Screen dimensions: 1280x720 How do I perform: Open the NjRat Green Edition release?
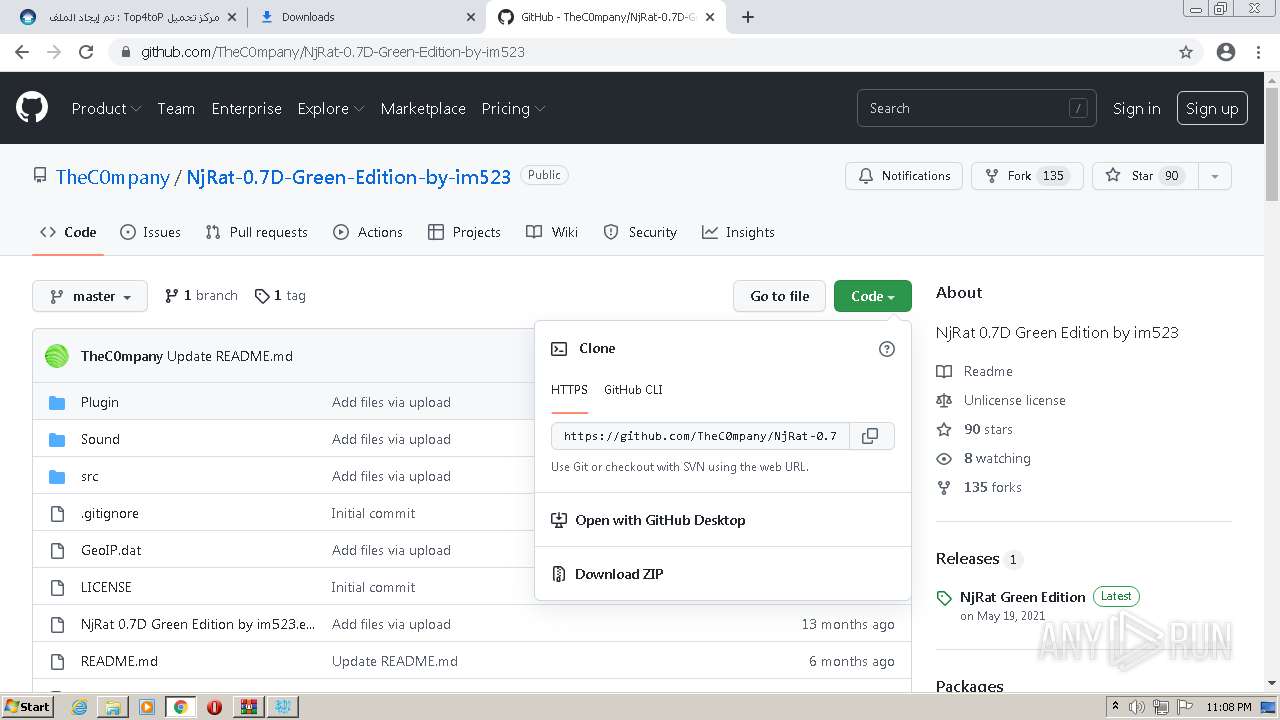[1022, 597]
